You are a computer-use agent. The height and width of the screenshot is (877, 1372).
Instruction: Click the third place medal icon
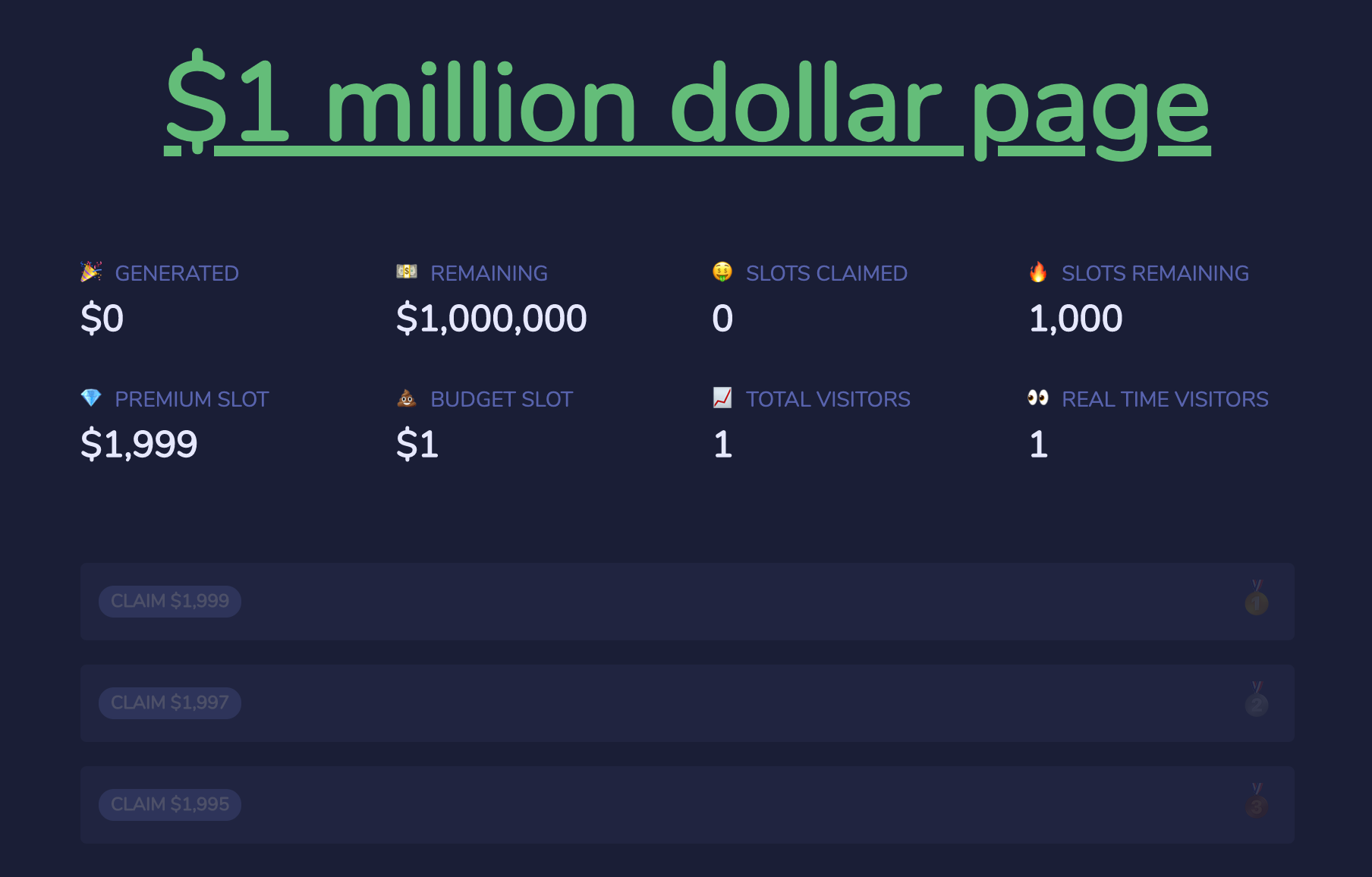[x=1257, y=801]
